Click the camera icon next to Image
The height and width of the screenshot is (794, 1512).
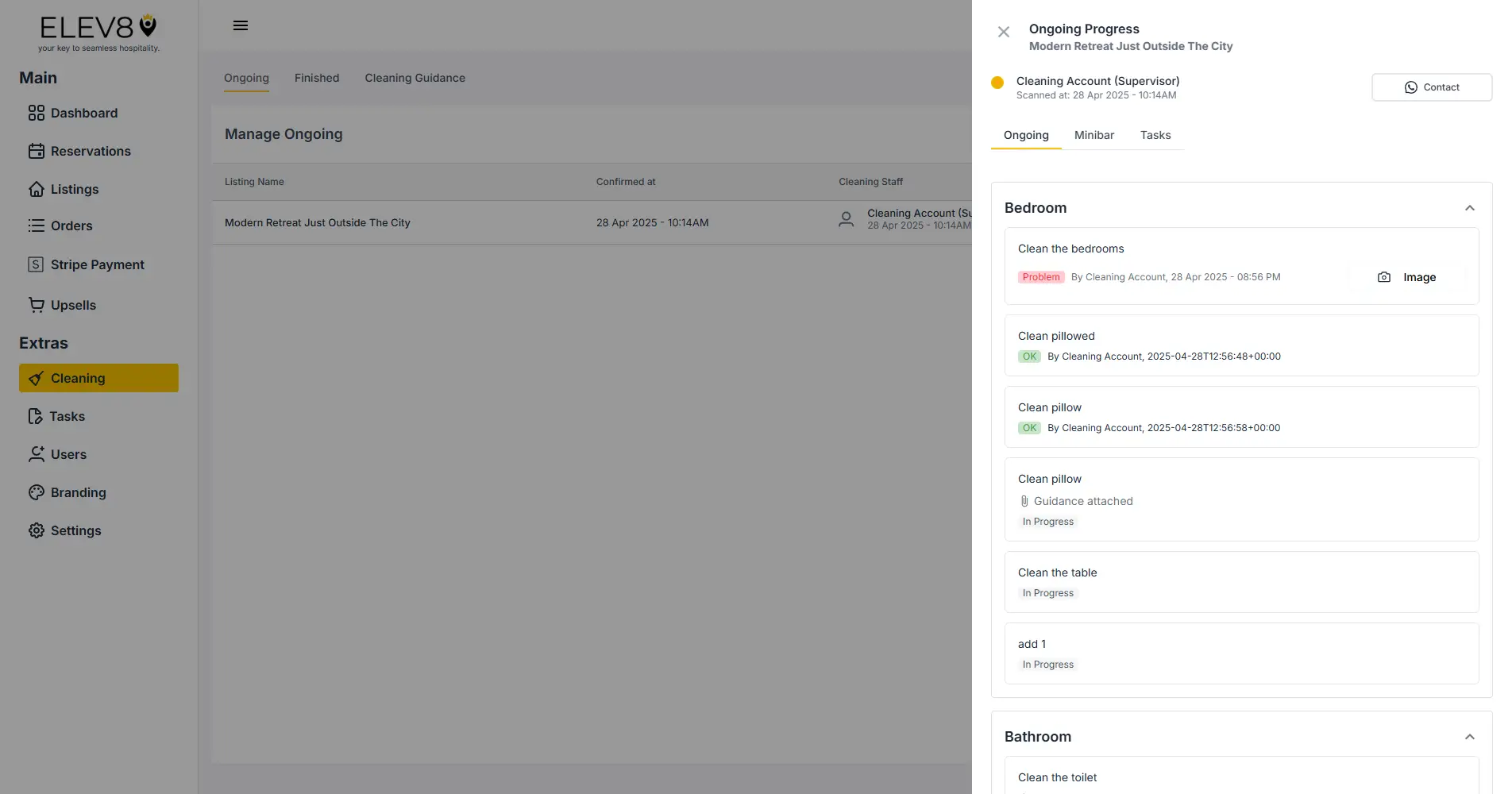click(1384, 276)
